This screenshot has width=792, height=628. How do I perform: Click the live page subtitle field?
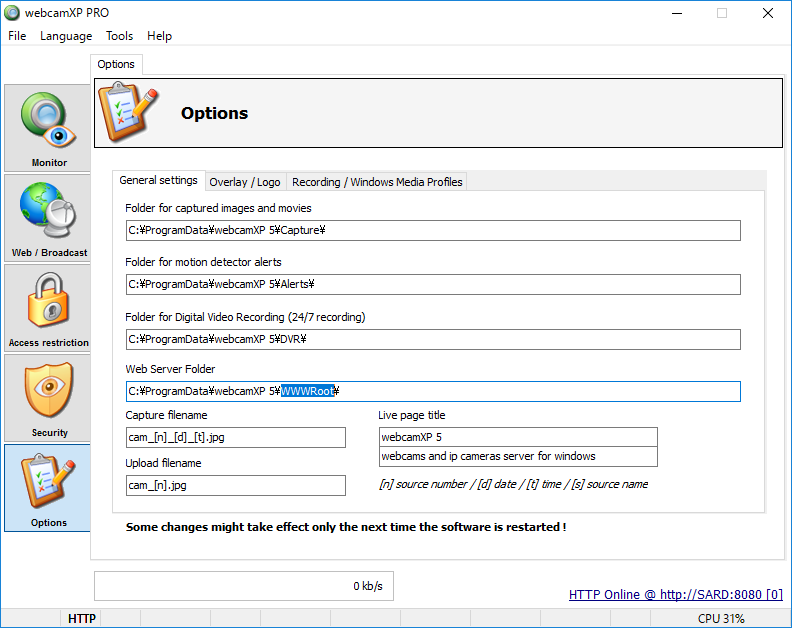tap(518, 457)
